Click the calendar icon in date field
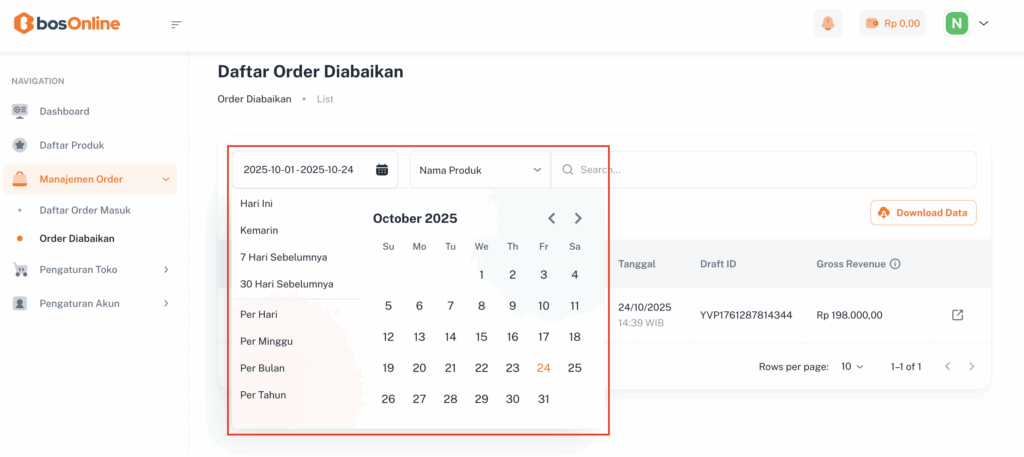This screenshot has width=1024, height=457. [x=382, y=170]
